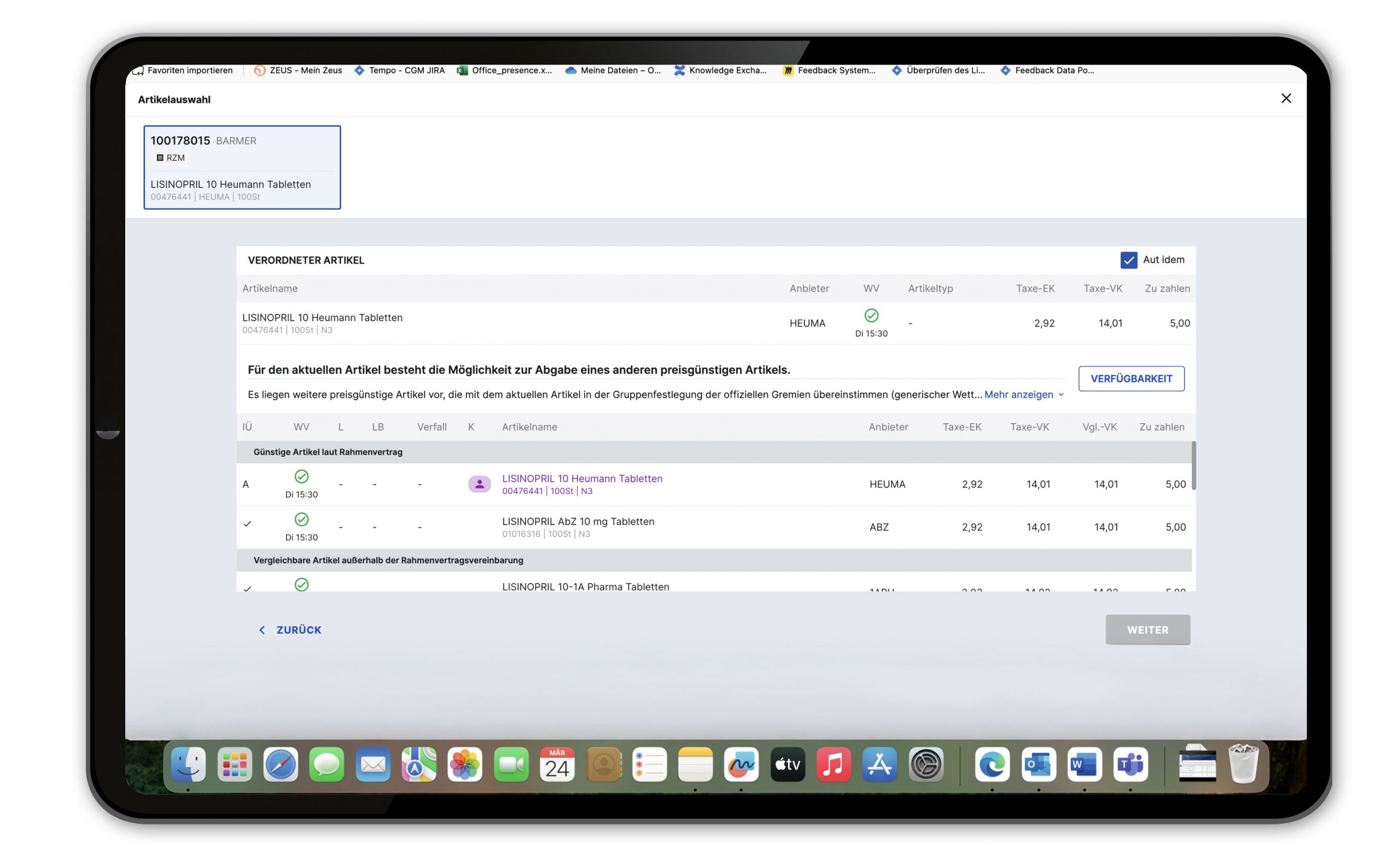The width and height of the screenshot is (1400, 866).
Task: Click the purple customer icon for Heumann
Action: [x=479, y=485]
